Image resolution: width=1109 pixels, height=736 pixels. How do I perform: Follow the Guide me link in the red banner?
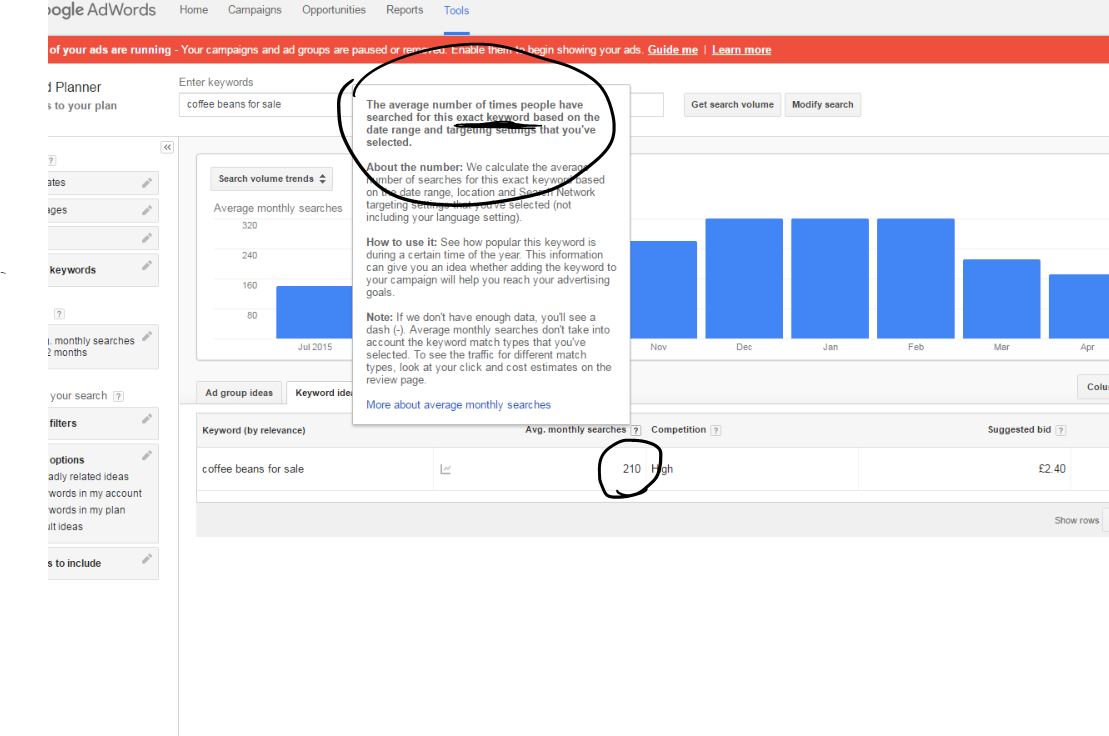tap(673, 49)
